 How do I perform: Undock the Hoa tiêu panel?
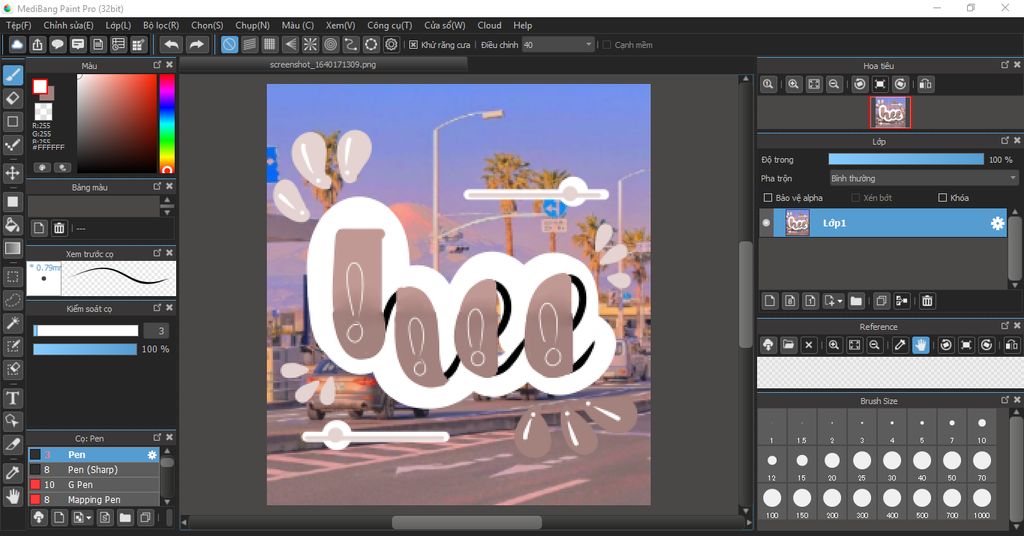pyautogui.click(x=1005, y=65)
